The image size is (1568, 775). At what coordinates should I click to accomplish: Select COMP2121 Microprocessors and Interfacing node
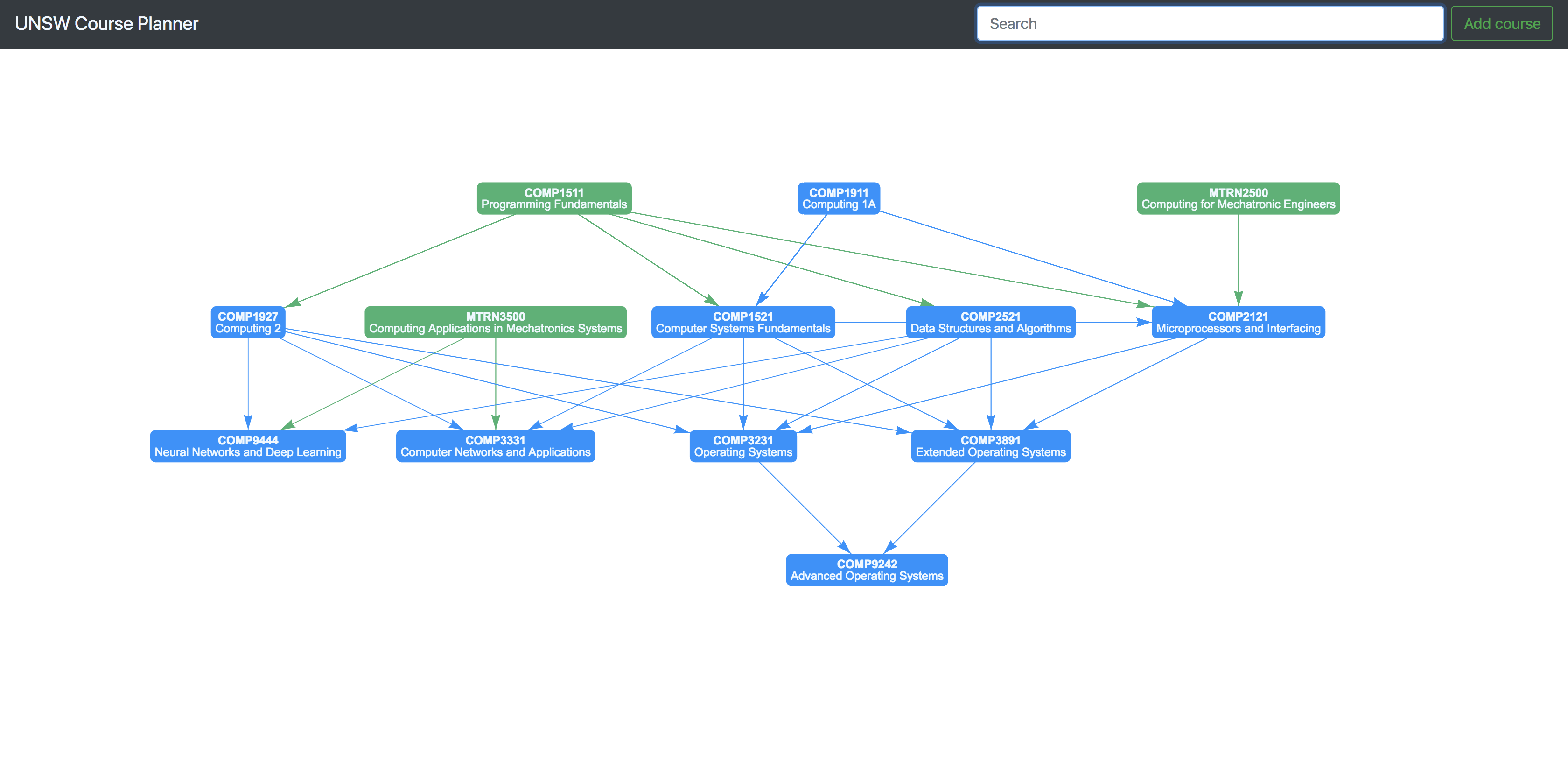click(1238, 322)
